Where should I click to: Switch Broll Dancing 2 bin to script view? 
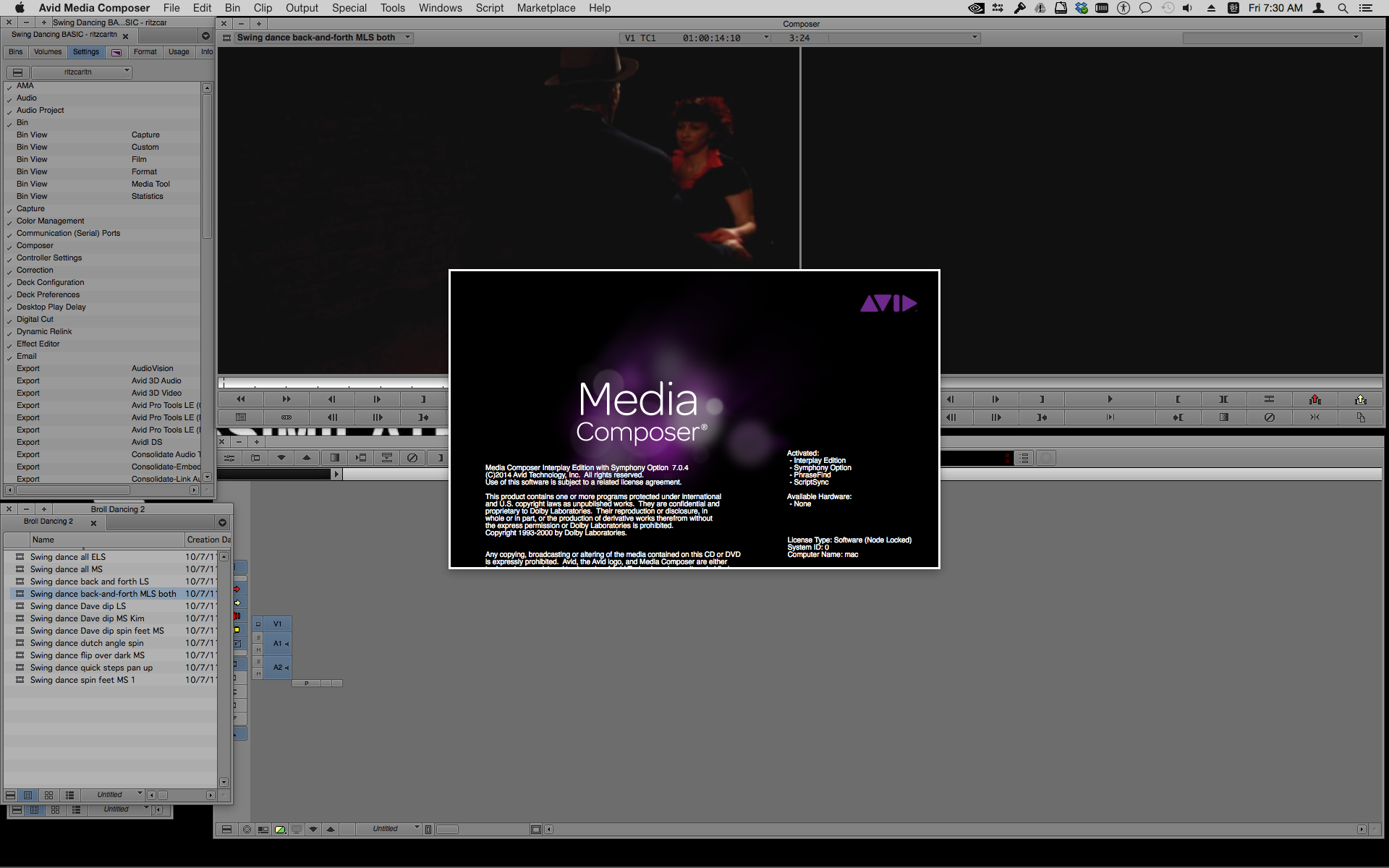69,796
